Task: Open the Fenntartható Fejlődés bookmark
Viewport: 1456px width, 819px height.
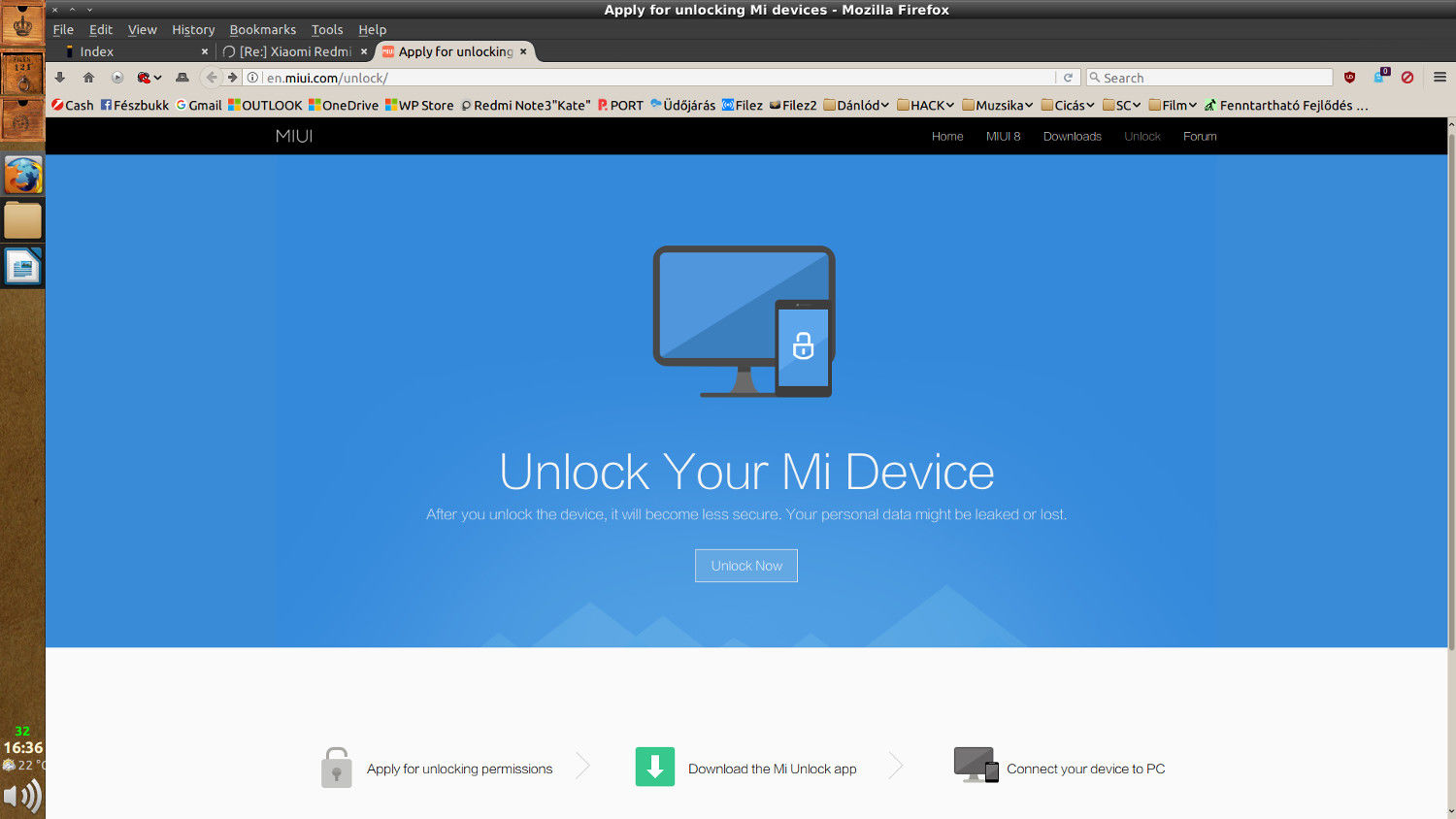Action: coord(1286,105)
